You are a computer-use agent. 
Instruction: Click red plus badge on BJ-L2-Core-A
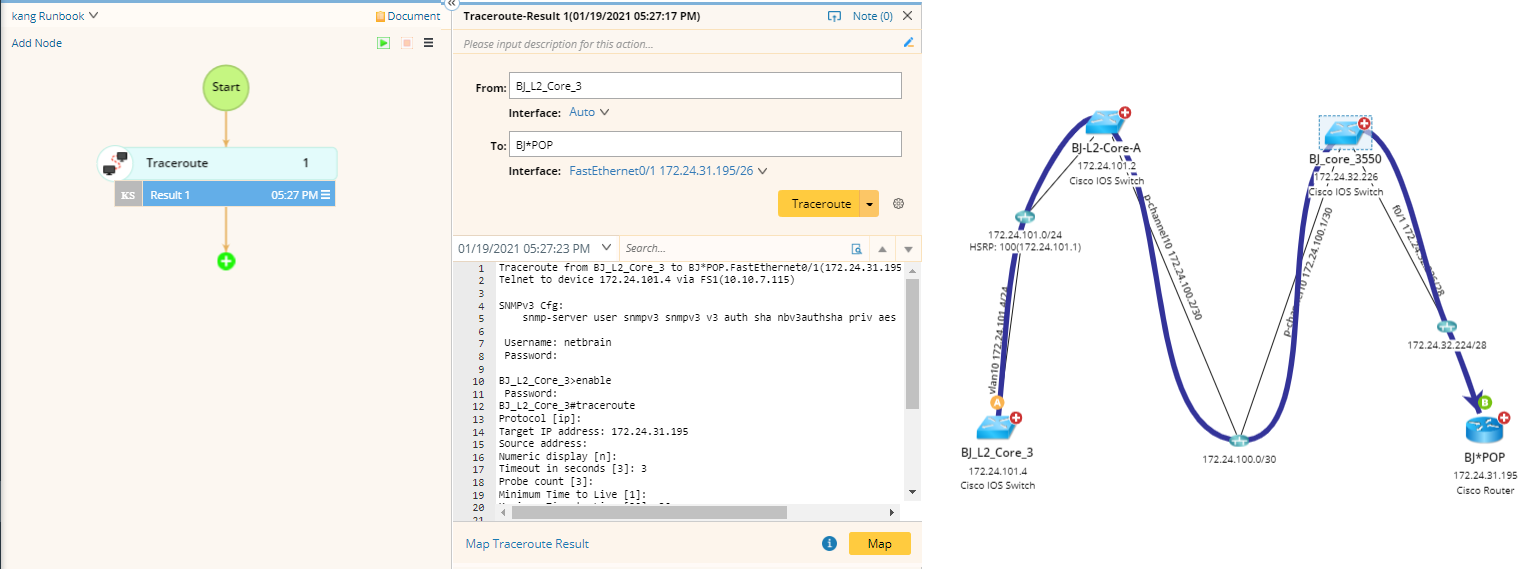(x=1125, y=113)
